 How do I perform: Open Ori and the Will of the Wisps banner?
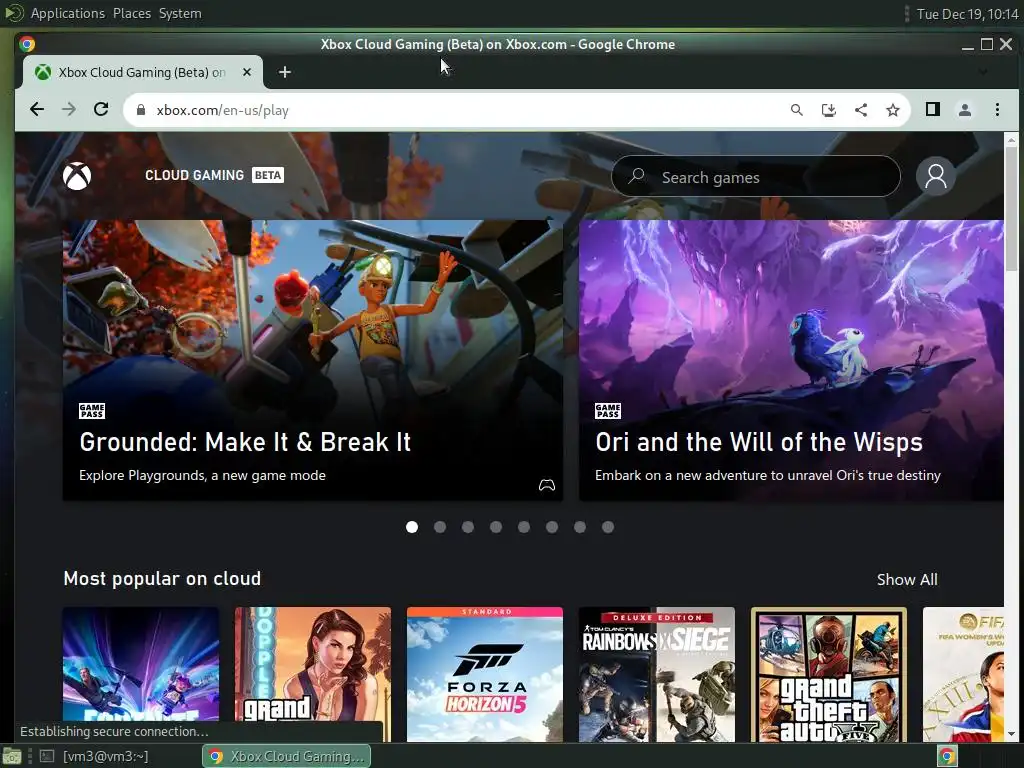click(791, 360)
